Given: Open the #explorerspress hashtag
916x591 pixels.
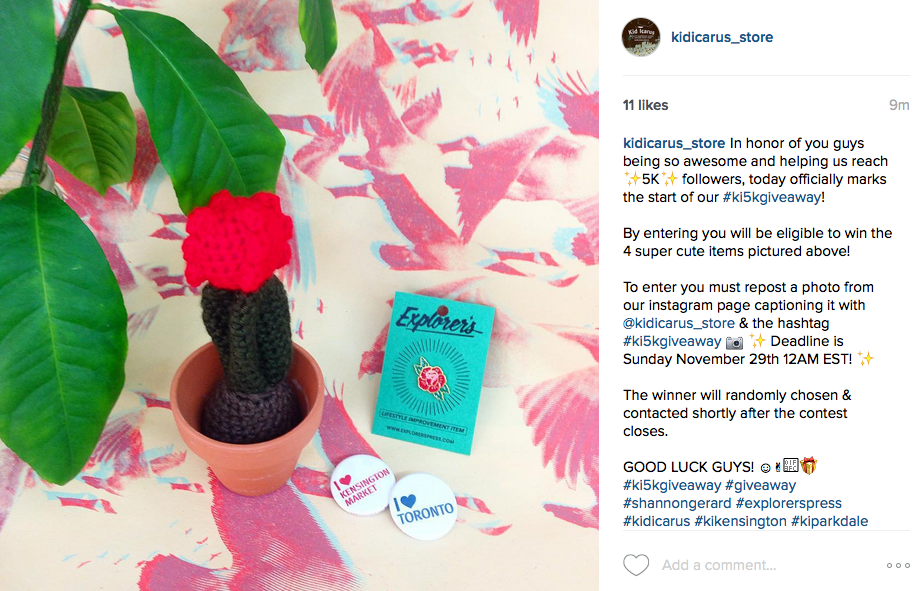Looking at the screenshot, I should point(789,503).
